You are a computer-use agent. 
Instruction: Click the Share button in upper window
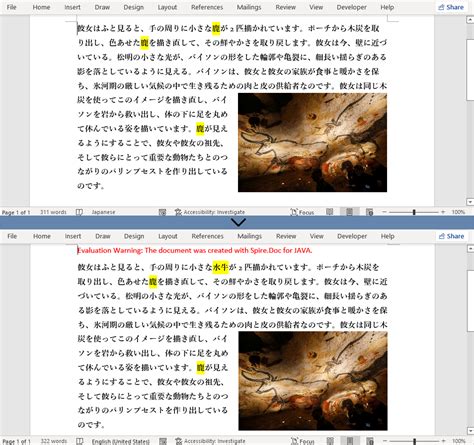click(451, 7)
